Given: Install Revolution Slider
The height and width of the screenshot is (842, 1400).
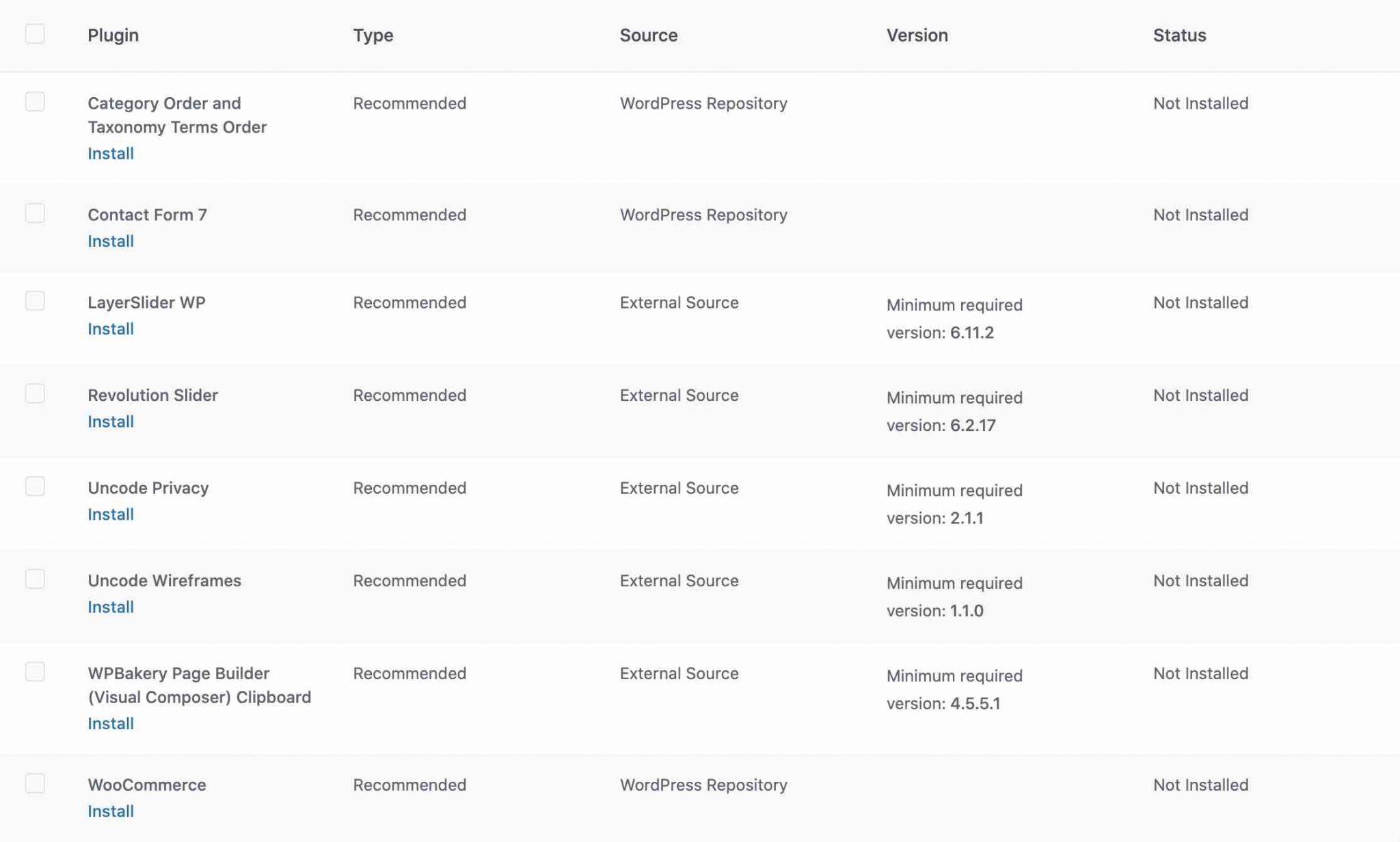Looking at the screenshot, I should pyautogui.click(x=110, y=421).
